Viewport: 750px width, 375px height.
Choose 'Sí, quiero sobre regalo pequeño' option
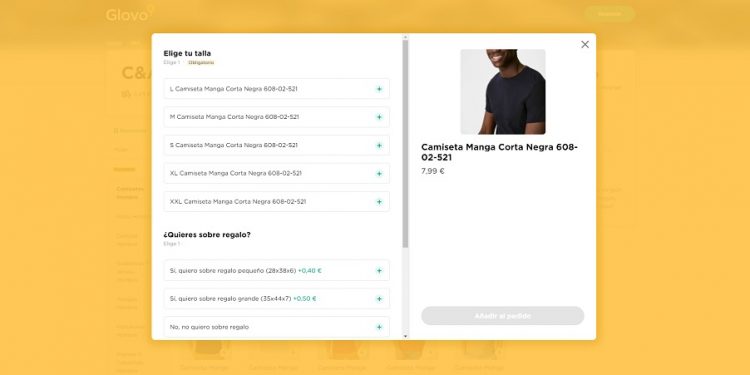(x=276, y=271)
